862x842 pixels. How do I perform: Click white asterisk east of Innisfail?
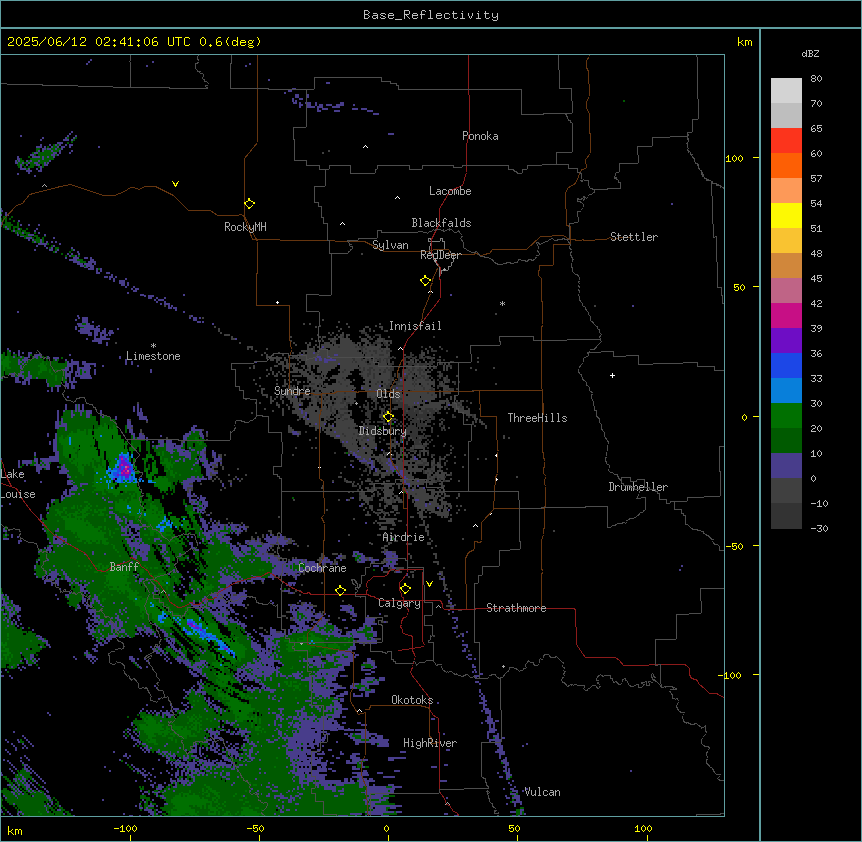click(x=502, y=303)
